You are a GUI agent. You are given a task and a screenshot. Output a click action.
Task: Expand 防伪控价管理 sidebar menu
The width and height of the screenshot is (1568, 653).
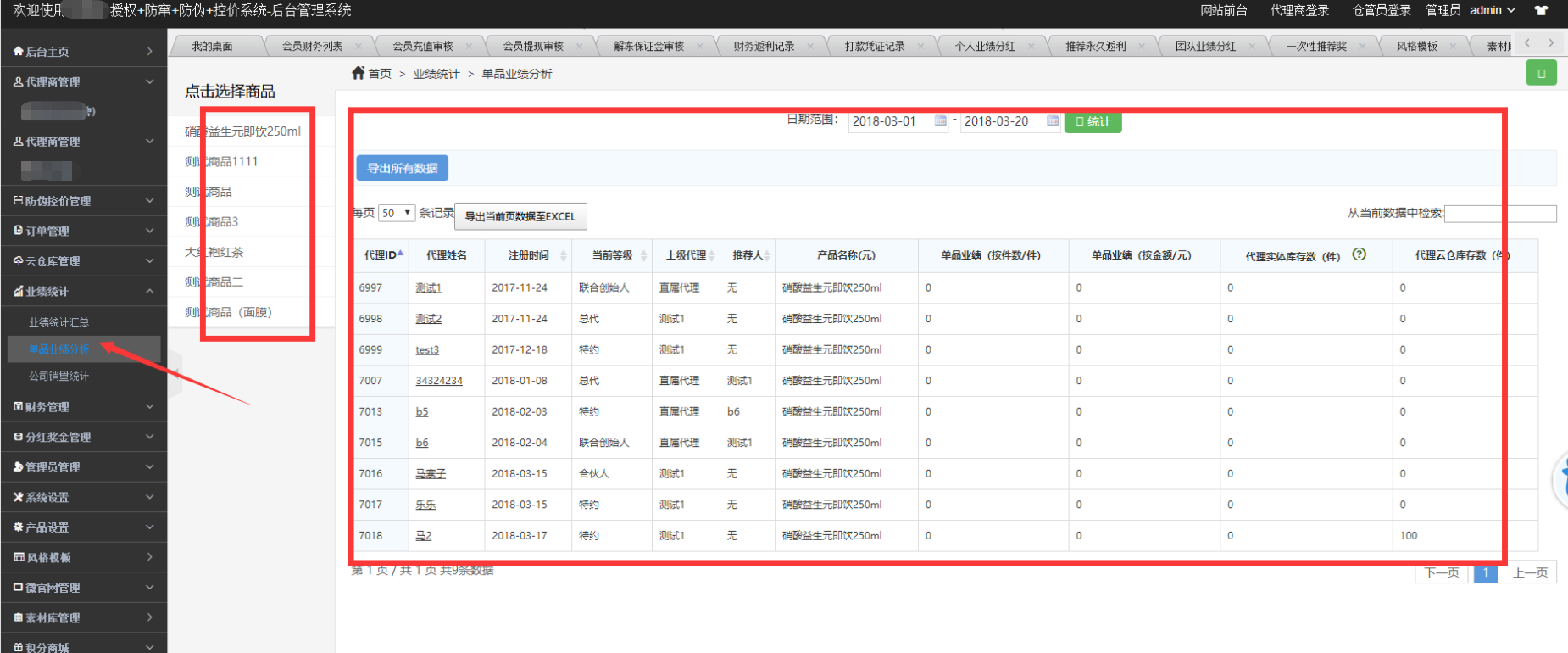coord(83,201)
